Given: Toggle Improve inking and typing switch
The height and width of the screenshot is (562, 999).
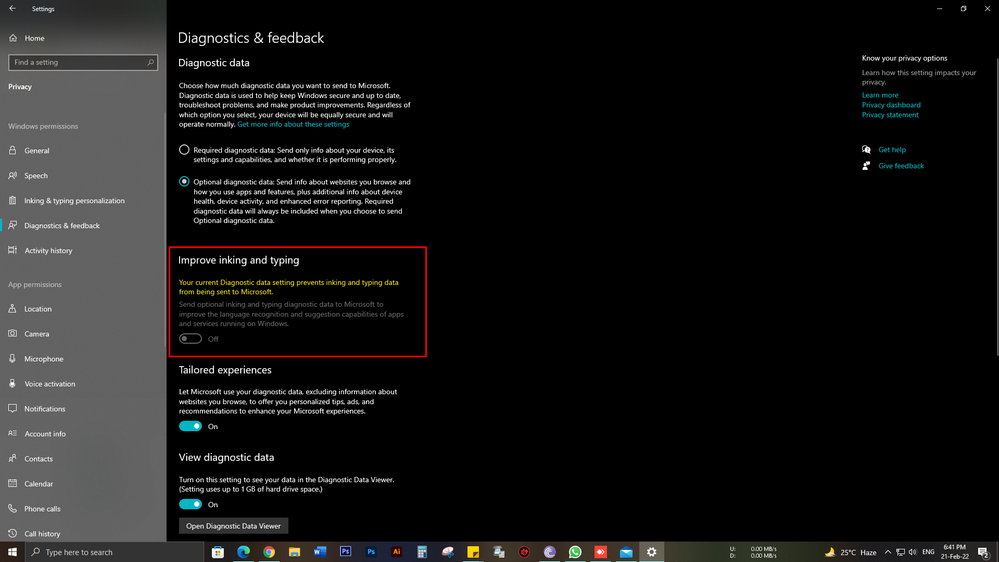Looking at the screenshot, I should pyautogui.click(x=190, y=339).
